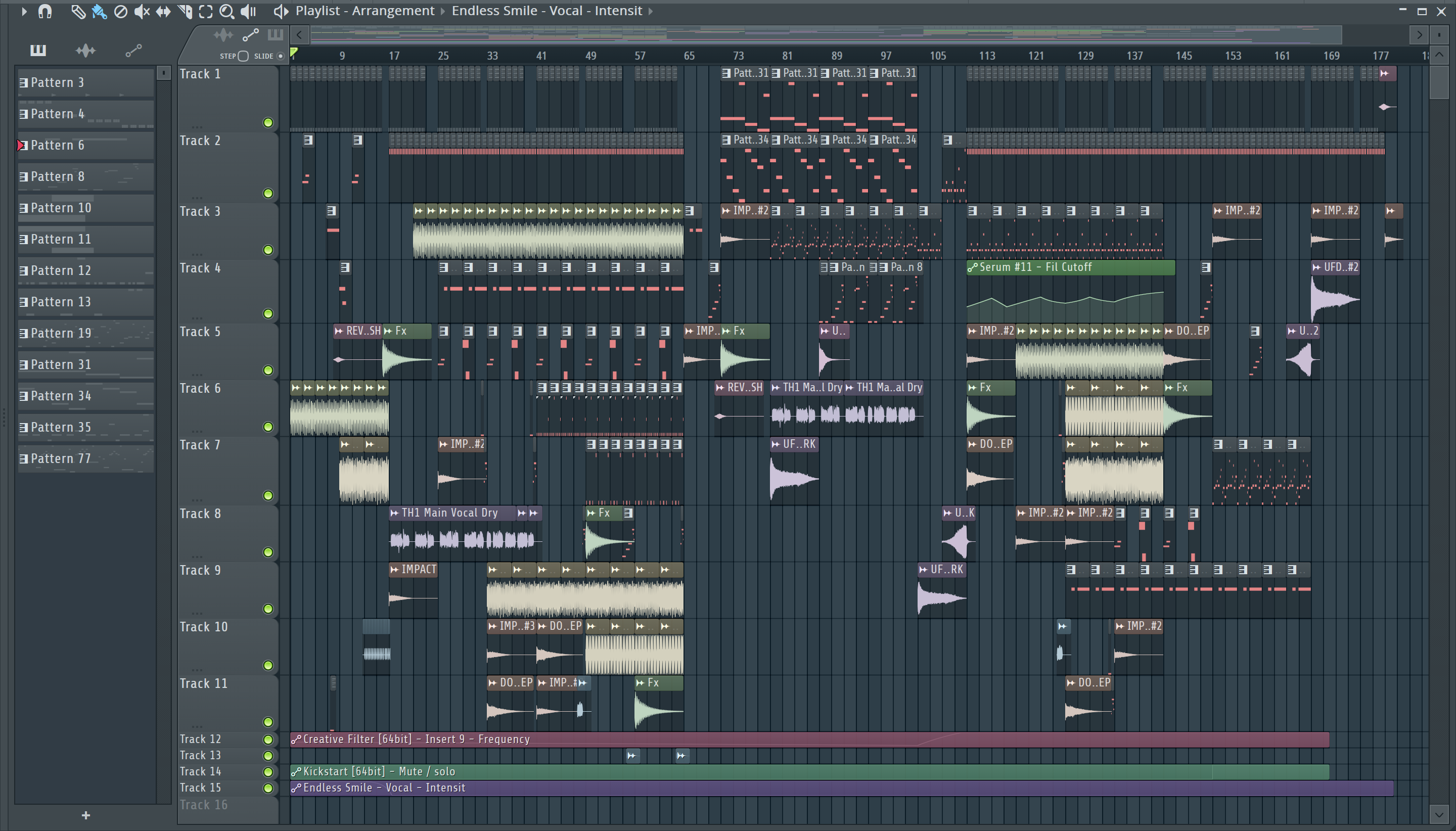Screen dimensions: 1456x831
Task: Add a new item with the plus button
Action: point(85,816)
